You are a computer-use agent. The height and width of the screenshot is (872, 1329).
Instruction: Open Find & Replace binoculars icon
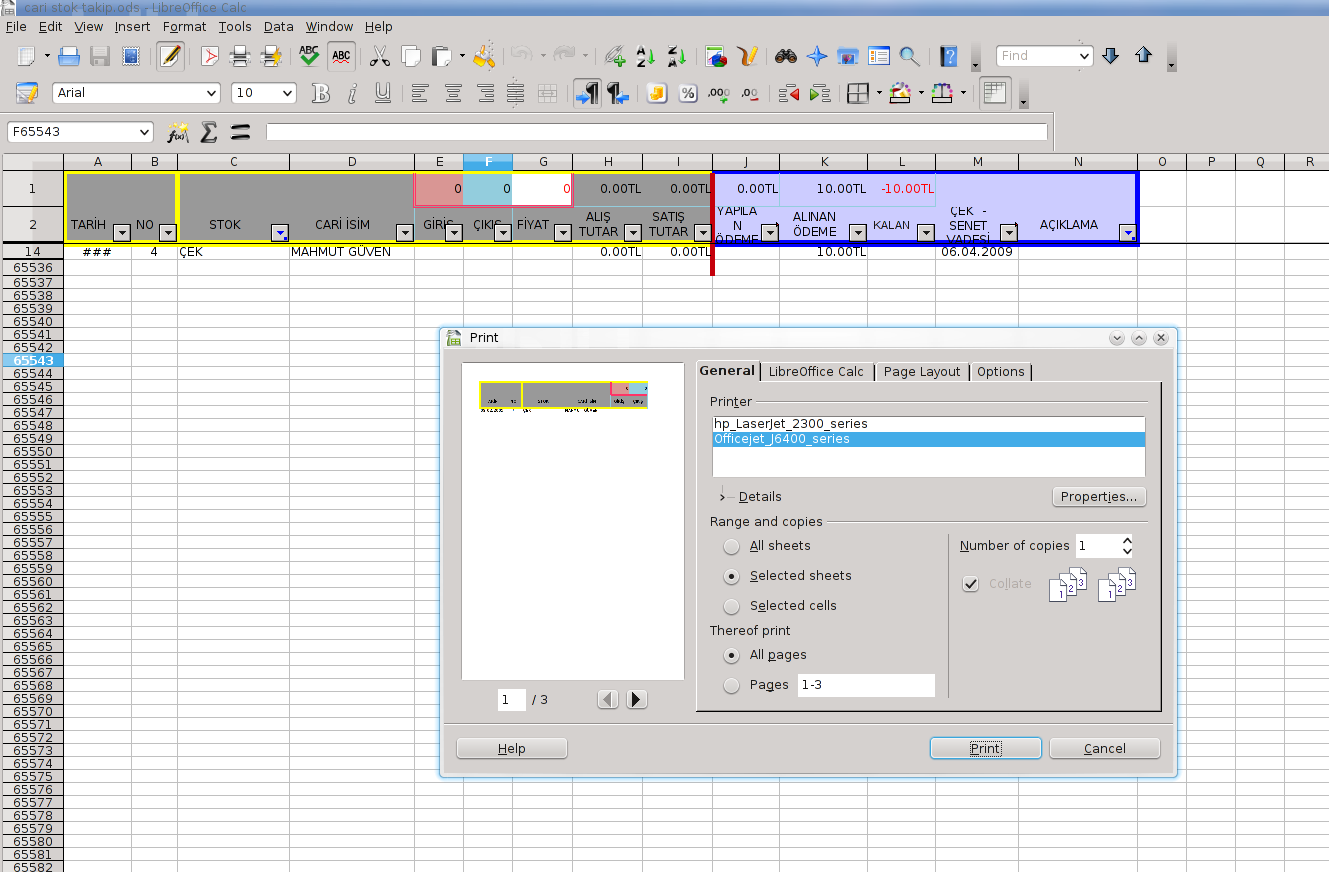pyautogui.click(x=786, y=56)
